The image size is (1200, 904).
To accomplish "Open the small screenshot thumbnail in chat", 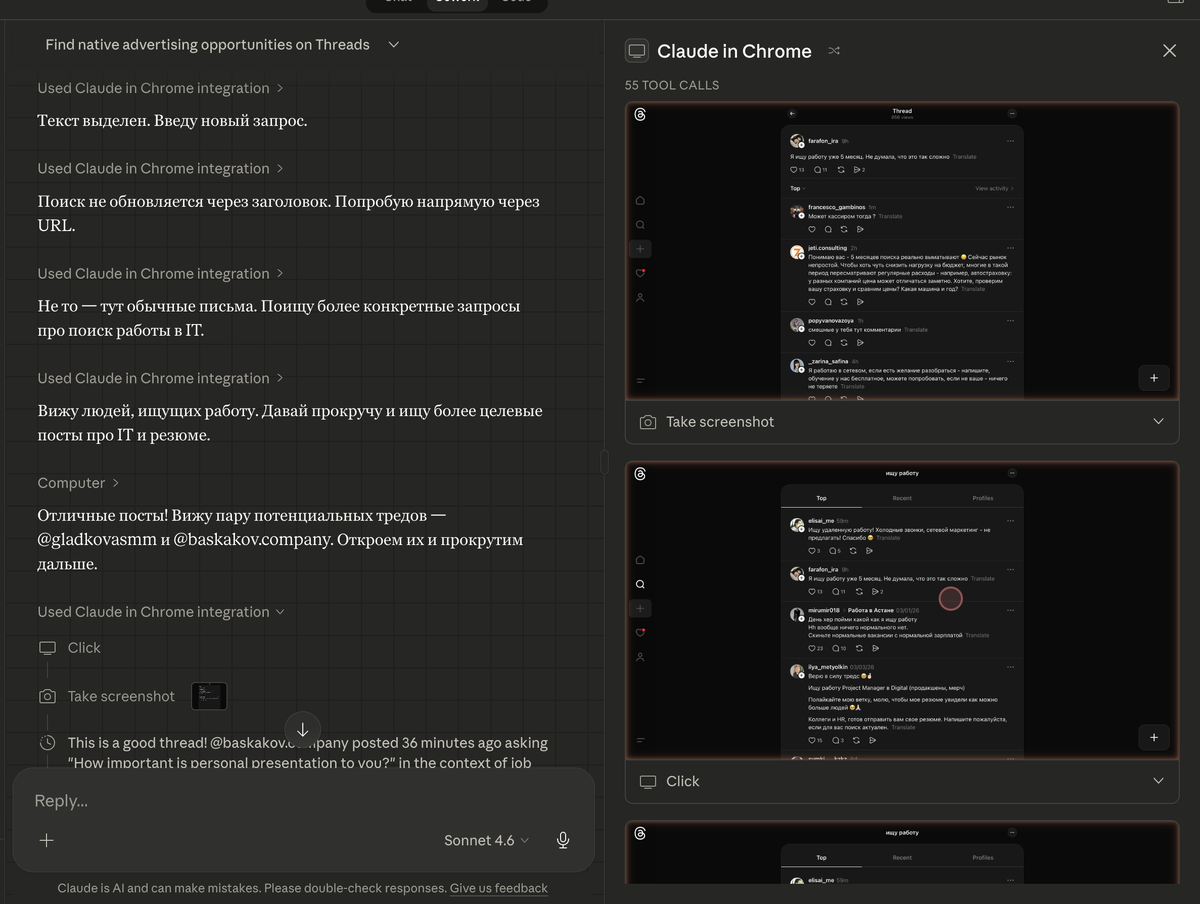I will click(x=209, y=696).
